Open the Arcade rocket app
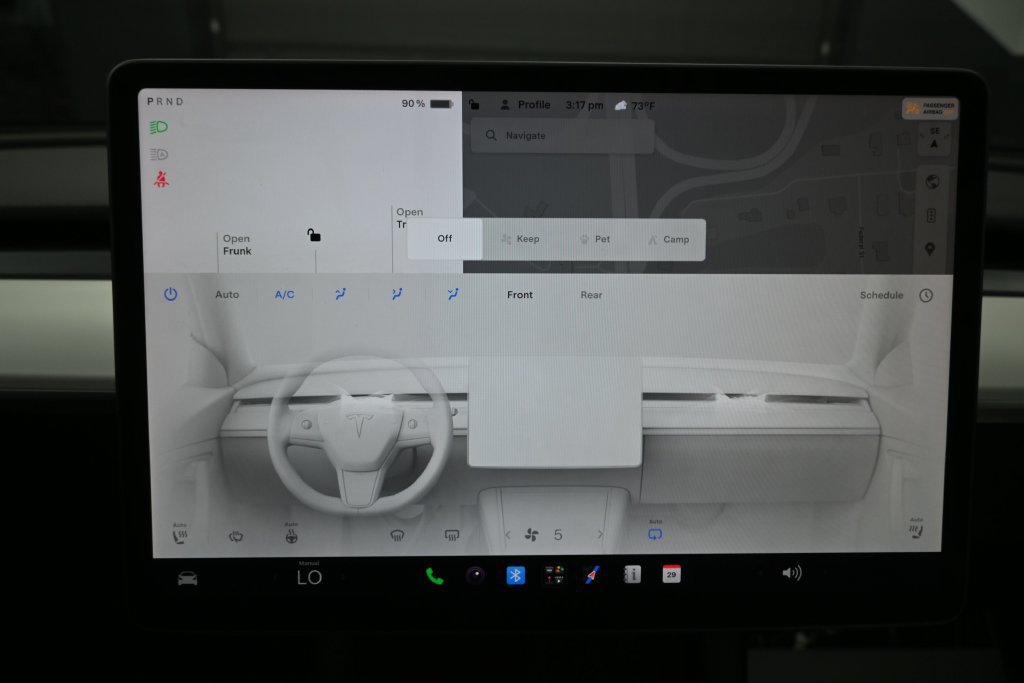The width and height of the screenshot is (1024, 683). (593, 575)
